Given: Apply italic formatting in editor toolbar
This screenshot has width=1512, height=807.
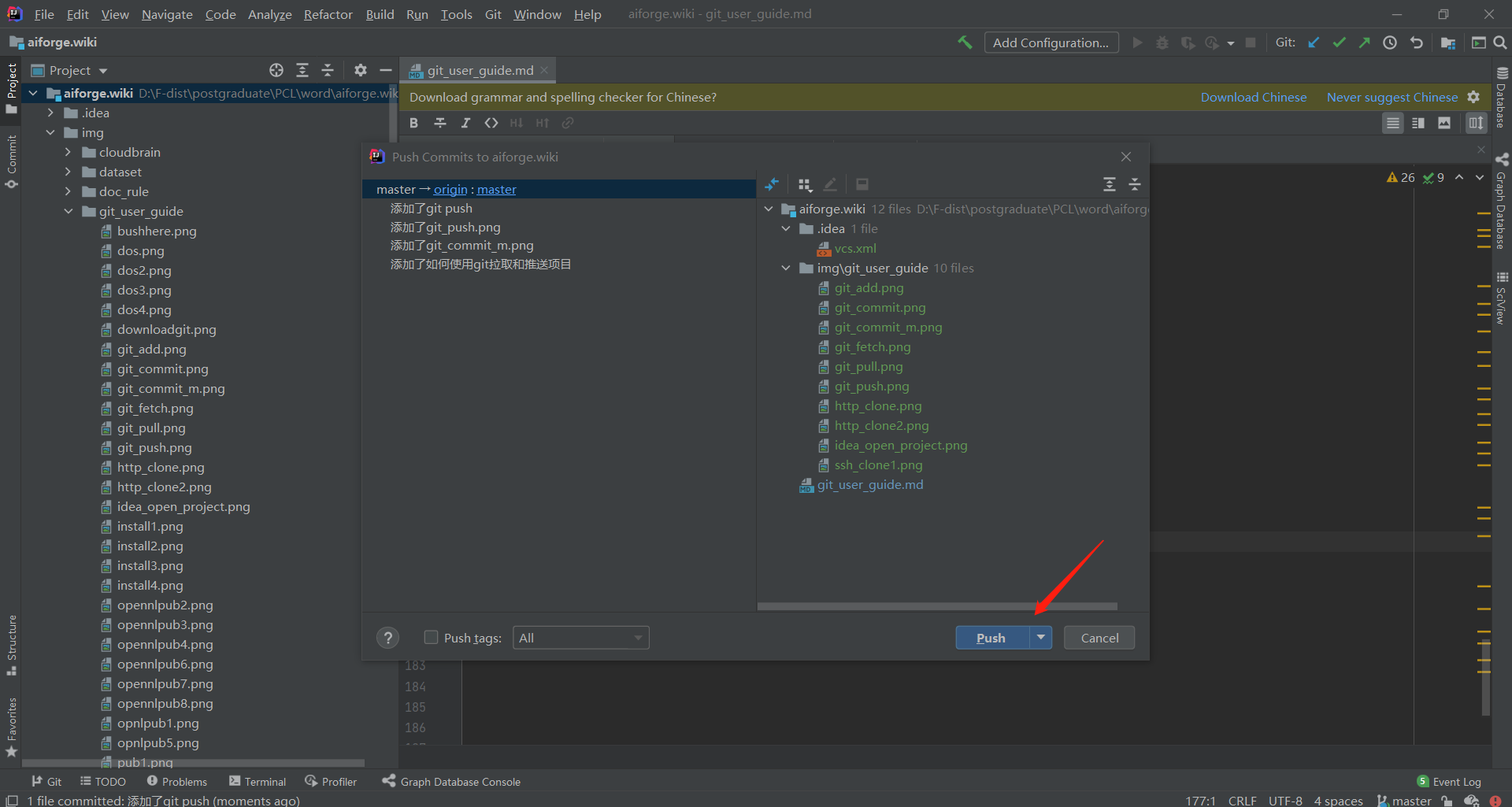Looking at the screenshot, I should tap(465, 123).
